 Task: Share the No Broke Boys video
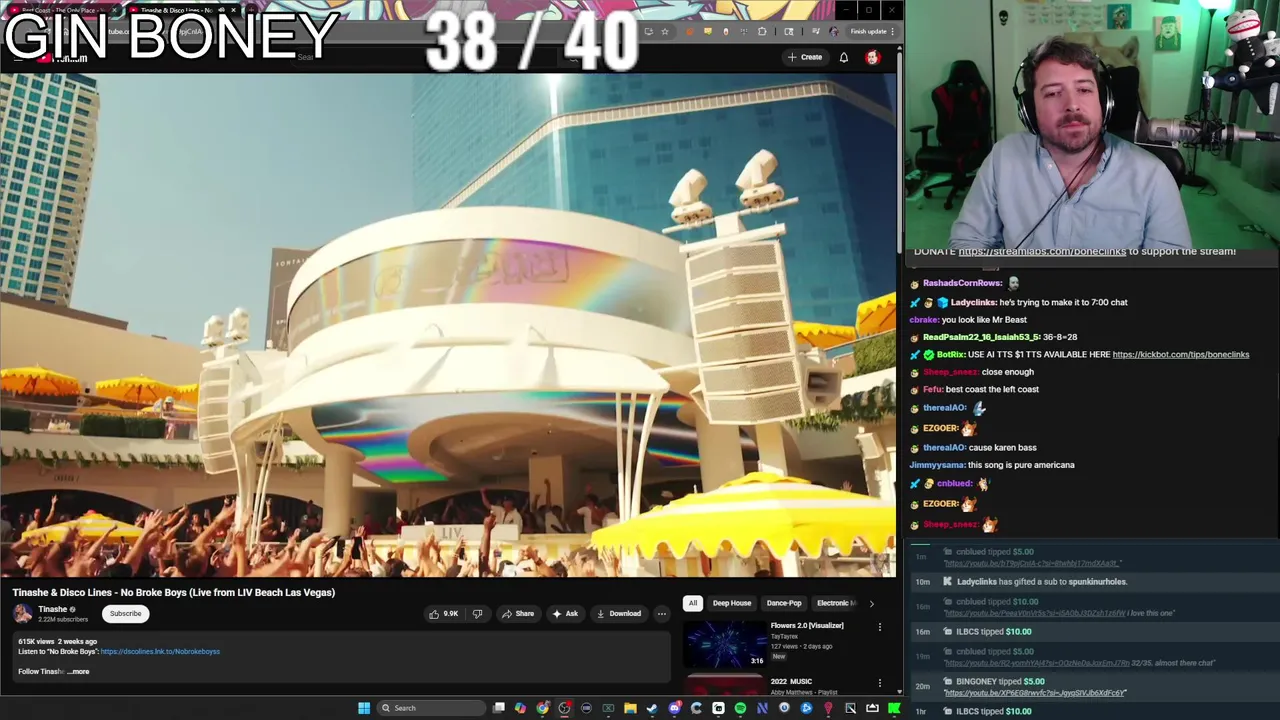(x=518, y=614)
